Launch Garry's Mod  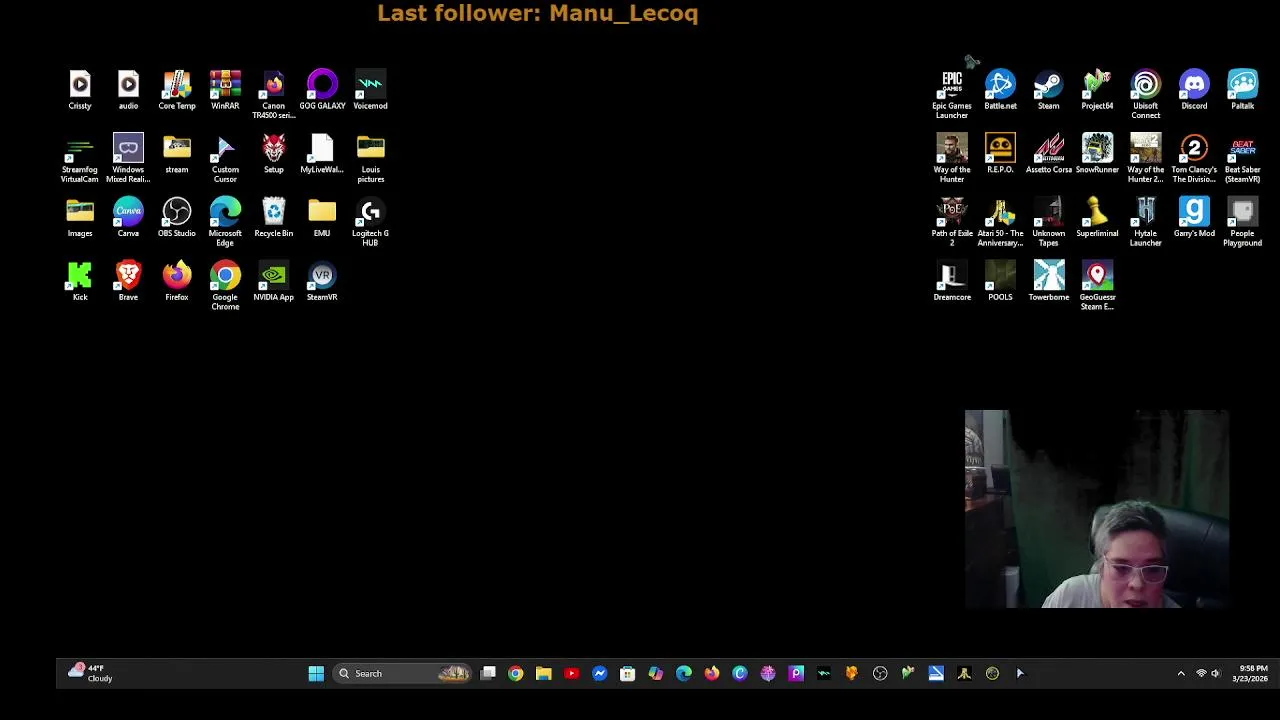pyautogui.click(x=1194, y=218)
